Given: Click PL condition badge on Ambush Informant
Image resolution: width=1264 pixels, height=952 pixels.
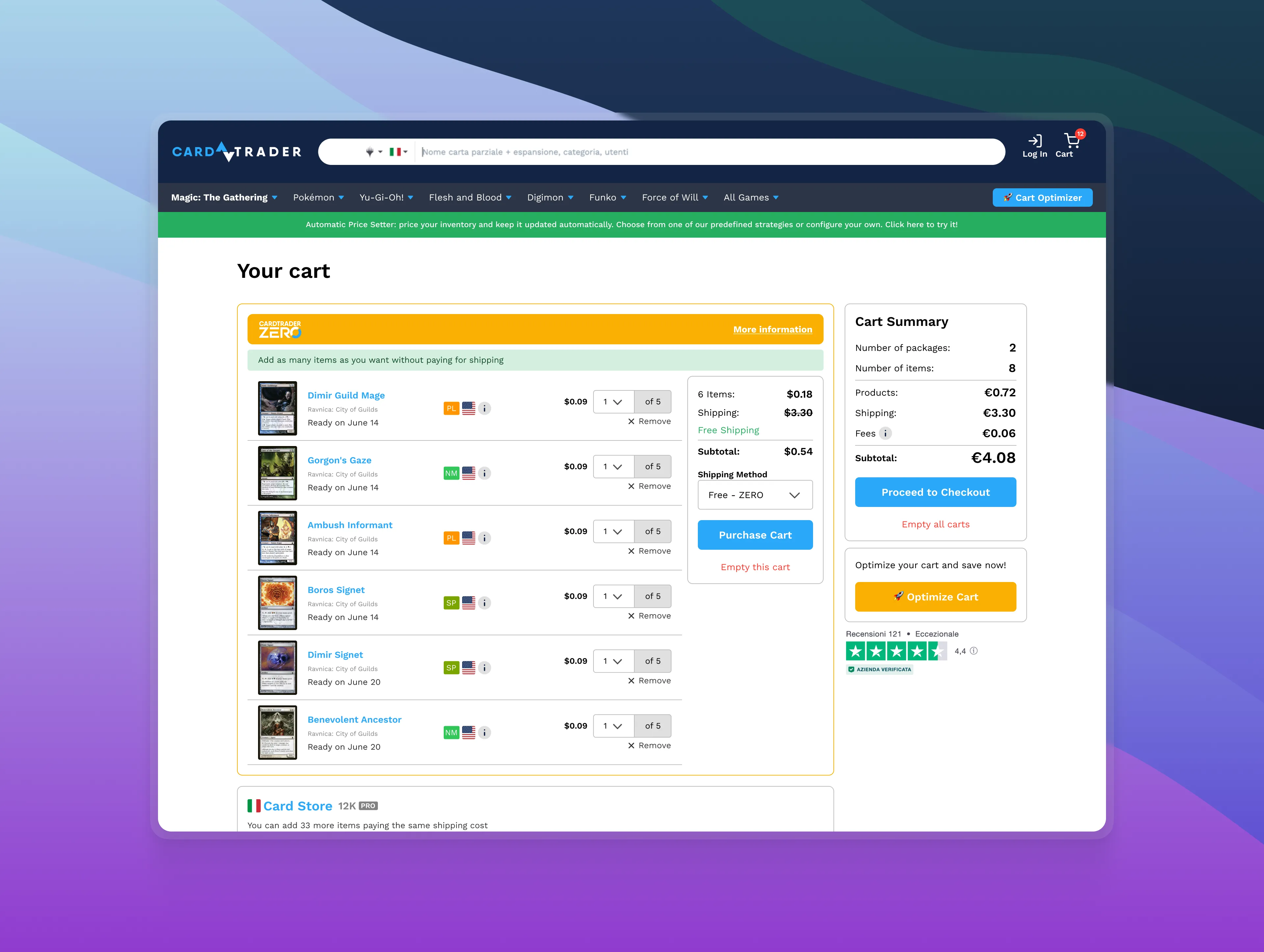Looking at the screenshot, I should coord(451,538).
